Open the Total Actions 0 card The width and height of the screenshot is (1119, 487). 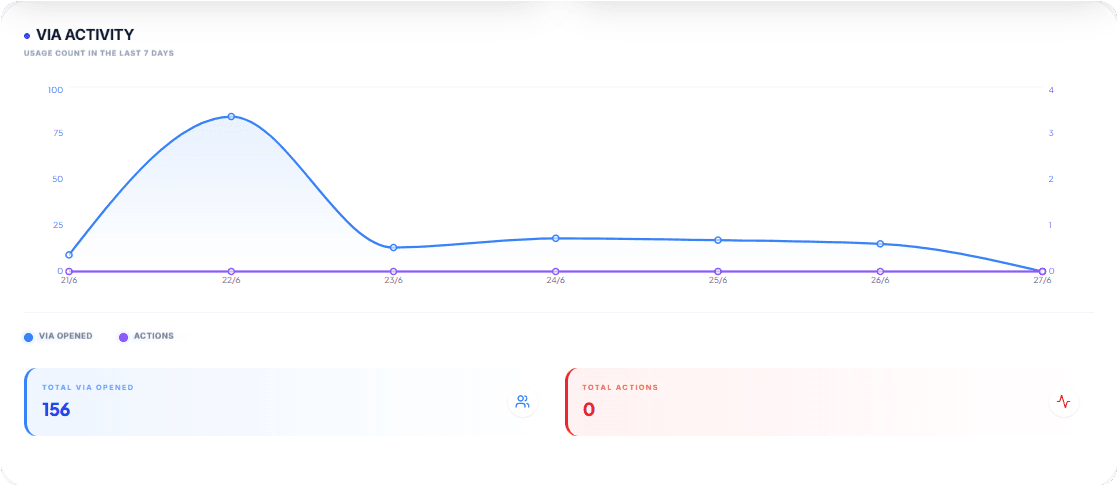[829, 402]
